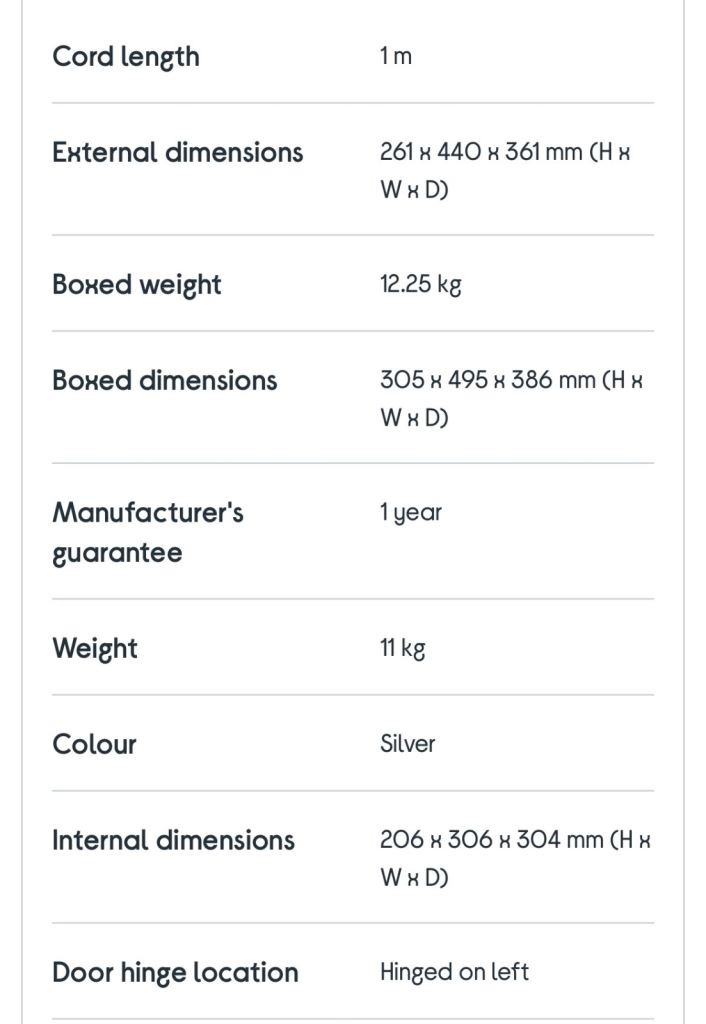
Task: Click the W x D text under Internal dimensions
Action: (414, 877)
